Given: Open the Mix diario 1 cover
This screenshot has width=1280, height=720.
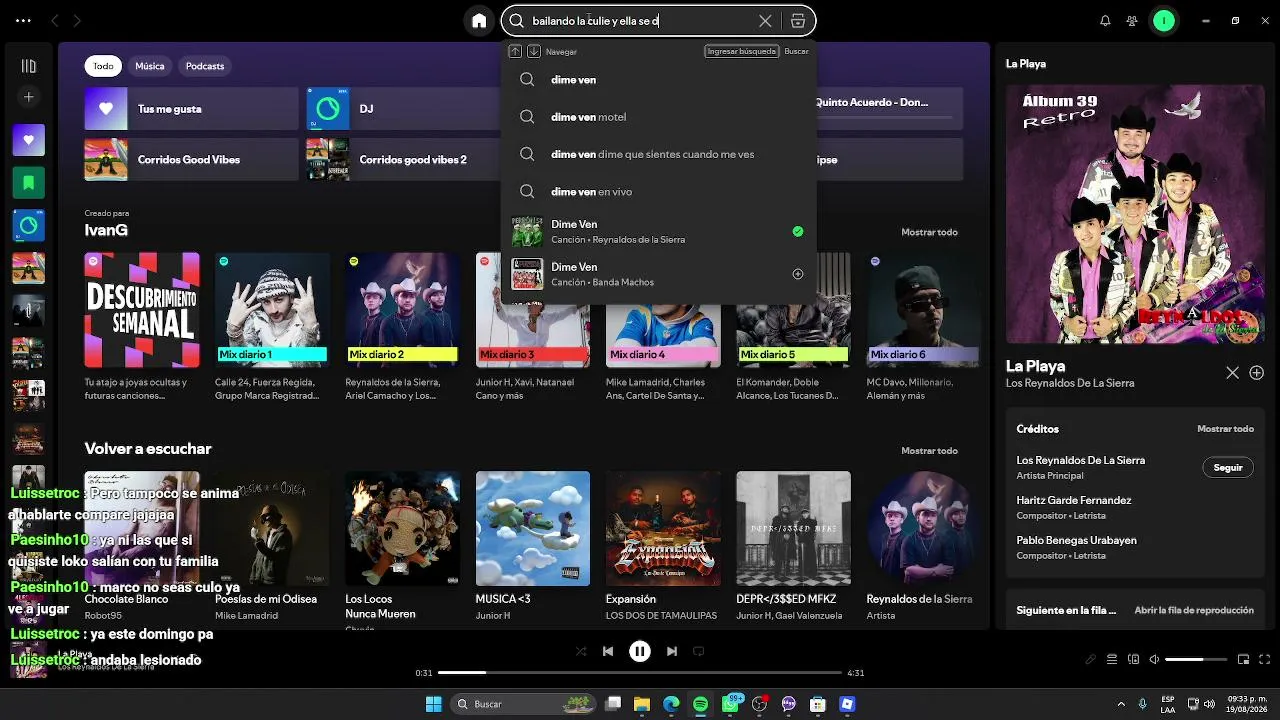Looking at the screenshot, I should [x=272, y=310].
